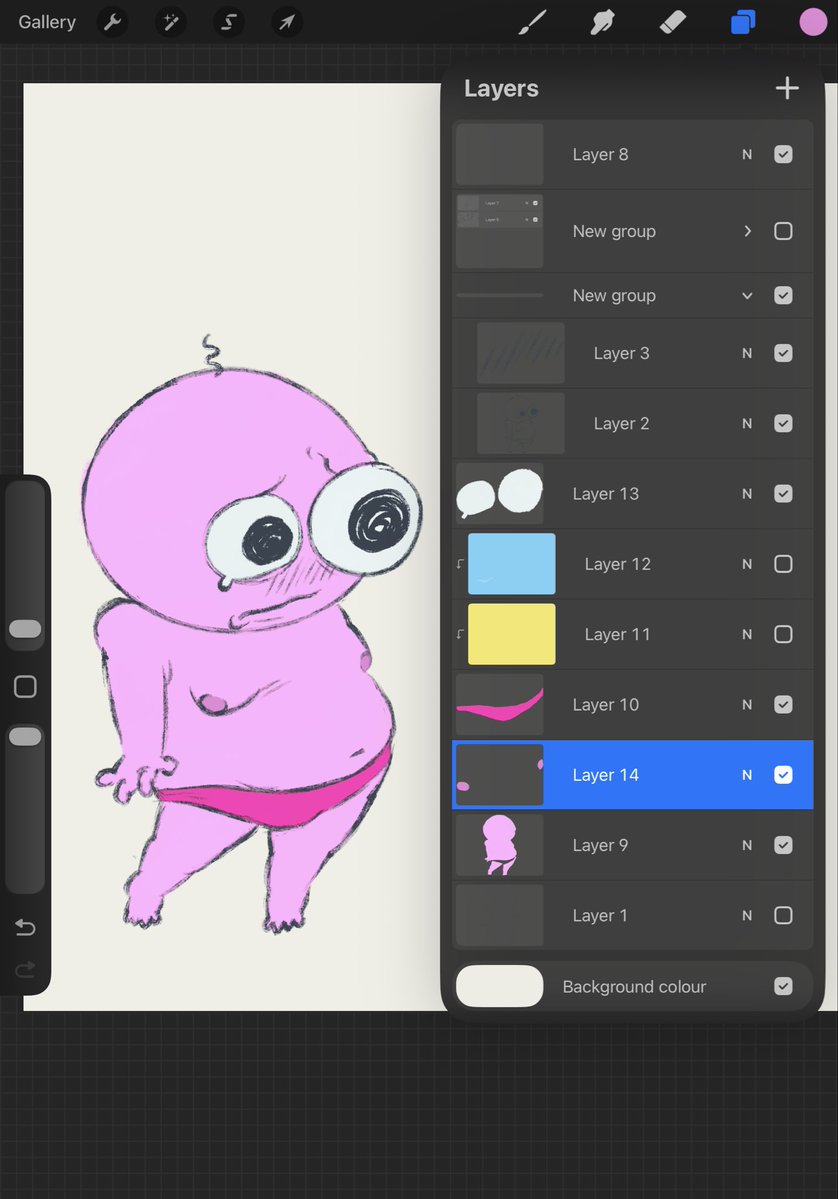Open blend mode N for Layer 10
This screenshot has height=1199, width=838.
(x=747, y=705)
